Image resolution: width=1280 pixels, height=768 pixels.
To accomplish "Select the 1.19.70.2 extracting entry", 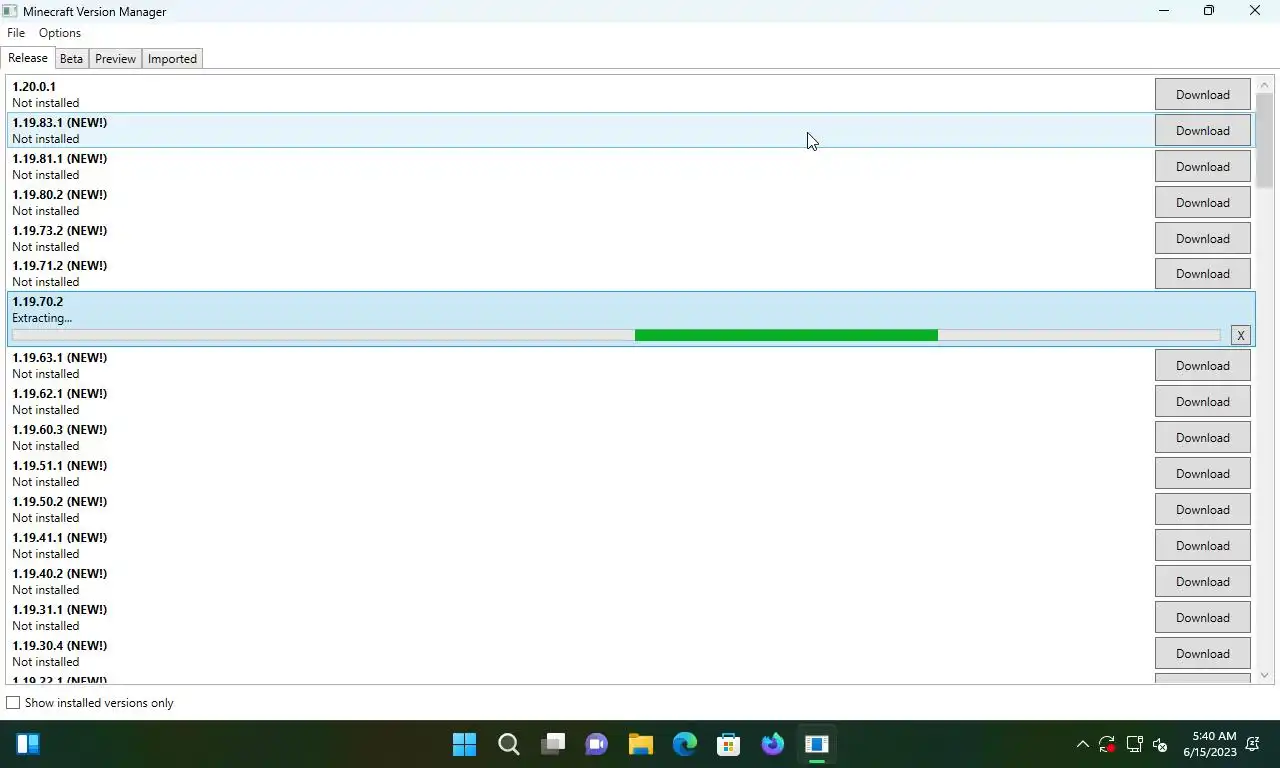I will (630, 319).
